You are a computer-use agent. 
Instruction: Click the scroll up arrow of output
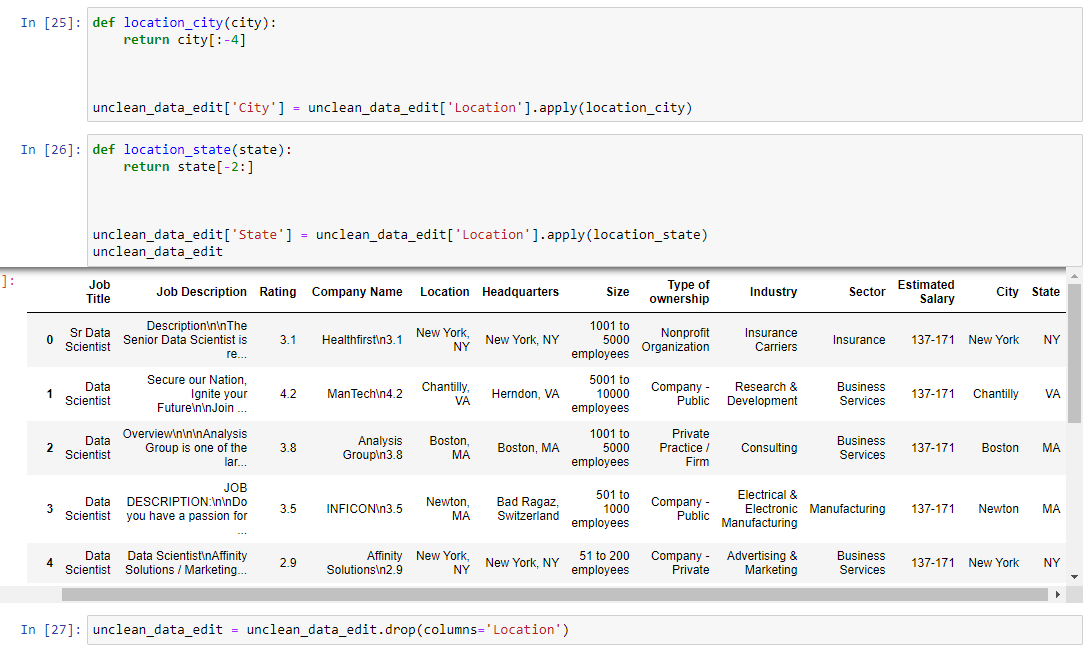pyautogui.click(x=1075, y=276)
